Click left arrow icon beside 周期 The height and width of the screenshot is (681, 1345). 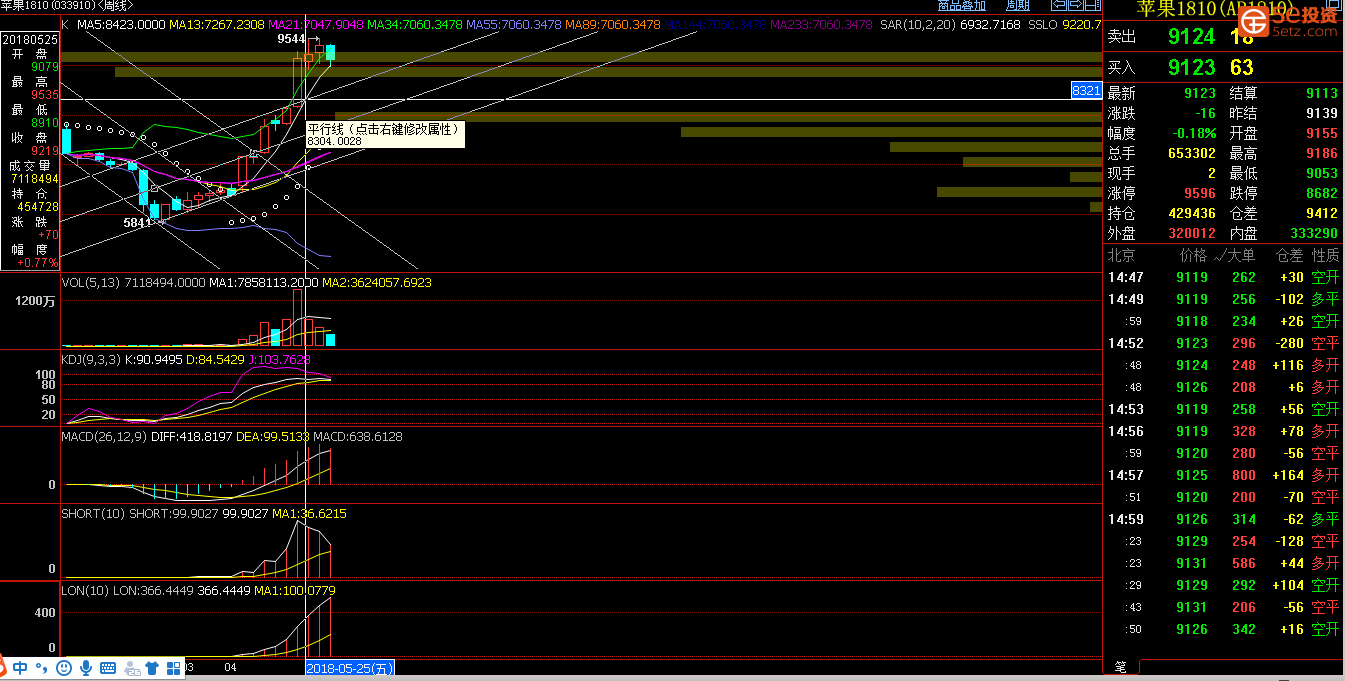pos(1058,5)
